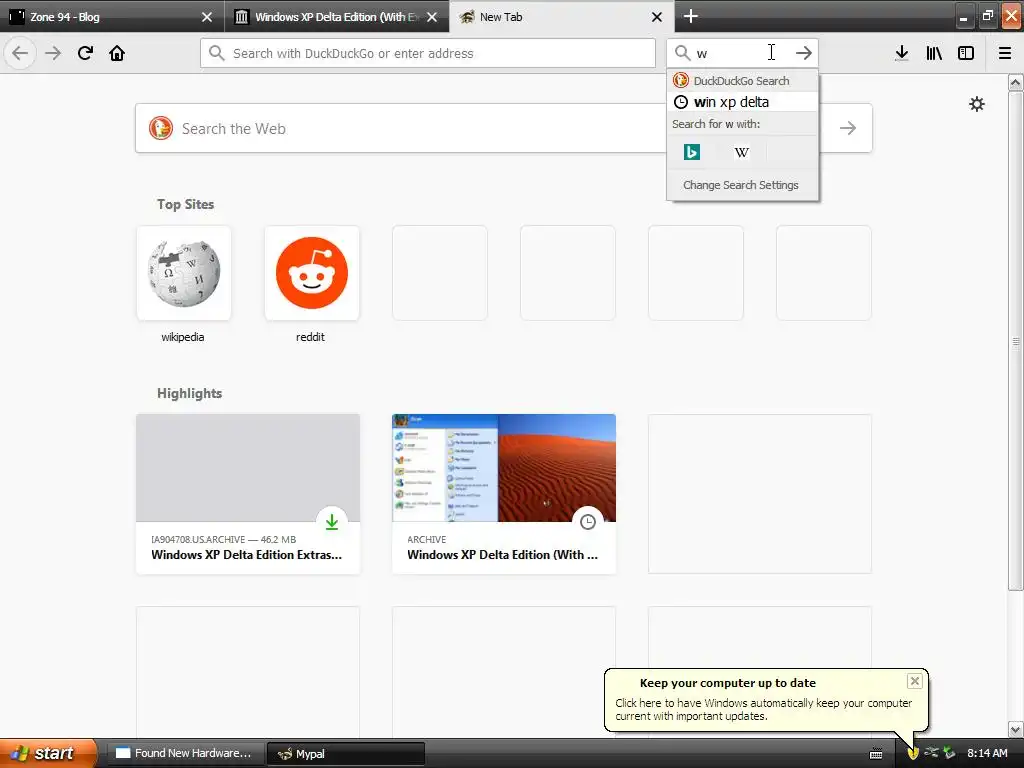
Task: Open new tab with plus button
Action: pyautogui.click(x=690, y=16)
